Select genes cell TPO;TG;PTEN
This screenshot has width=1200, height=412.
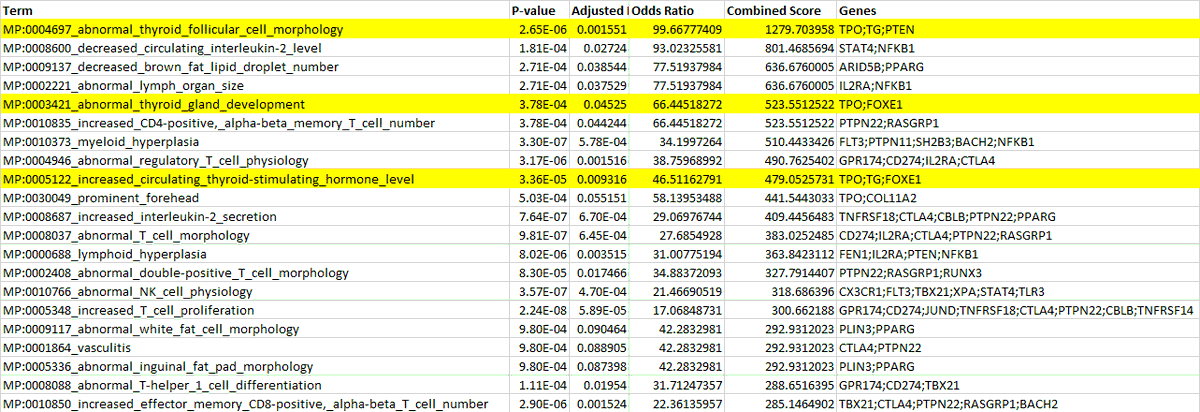[1017, 30]
